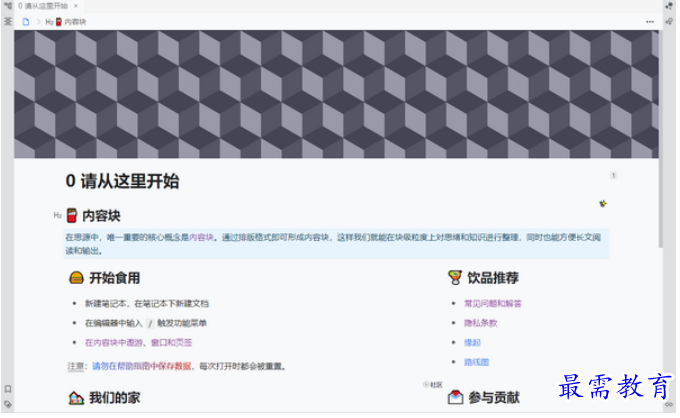Open the file tree panel icon
Image resolution: width=680 pixels, height=418 pixels.
pyautogui.click(x=7, y=6)
